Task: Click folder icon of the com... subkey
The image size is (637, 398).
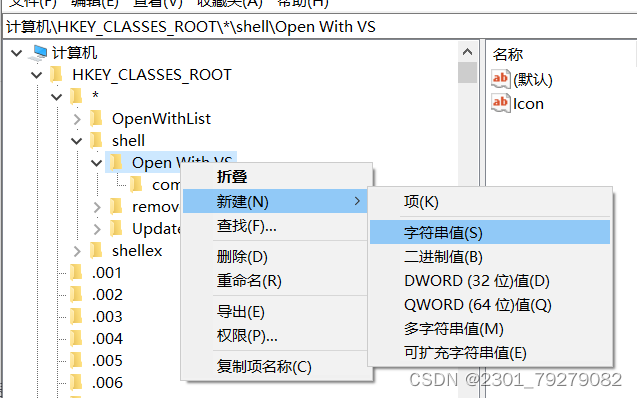Action: point(136,184)
